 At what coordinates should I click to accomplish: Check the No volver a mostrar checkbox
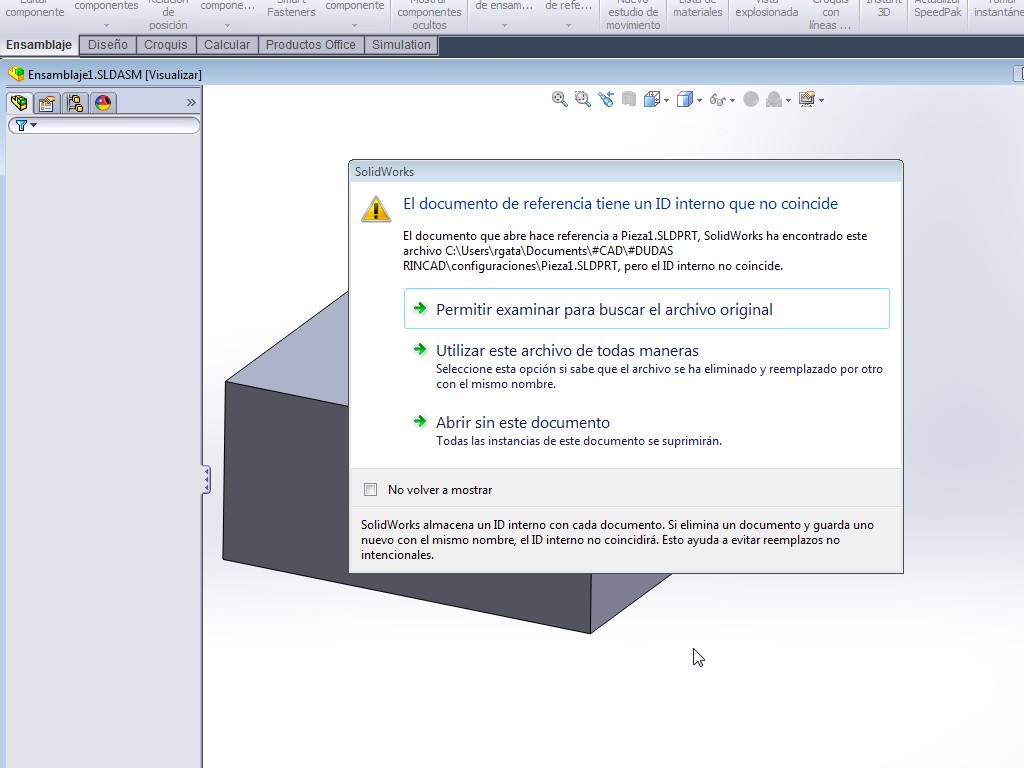point(370,490)
